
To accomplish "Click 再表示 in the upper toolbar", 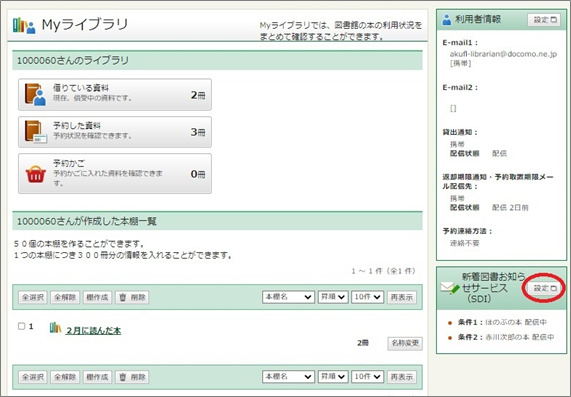I will (402, 297).
